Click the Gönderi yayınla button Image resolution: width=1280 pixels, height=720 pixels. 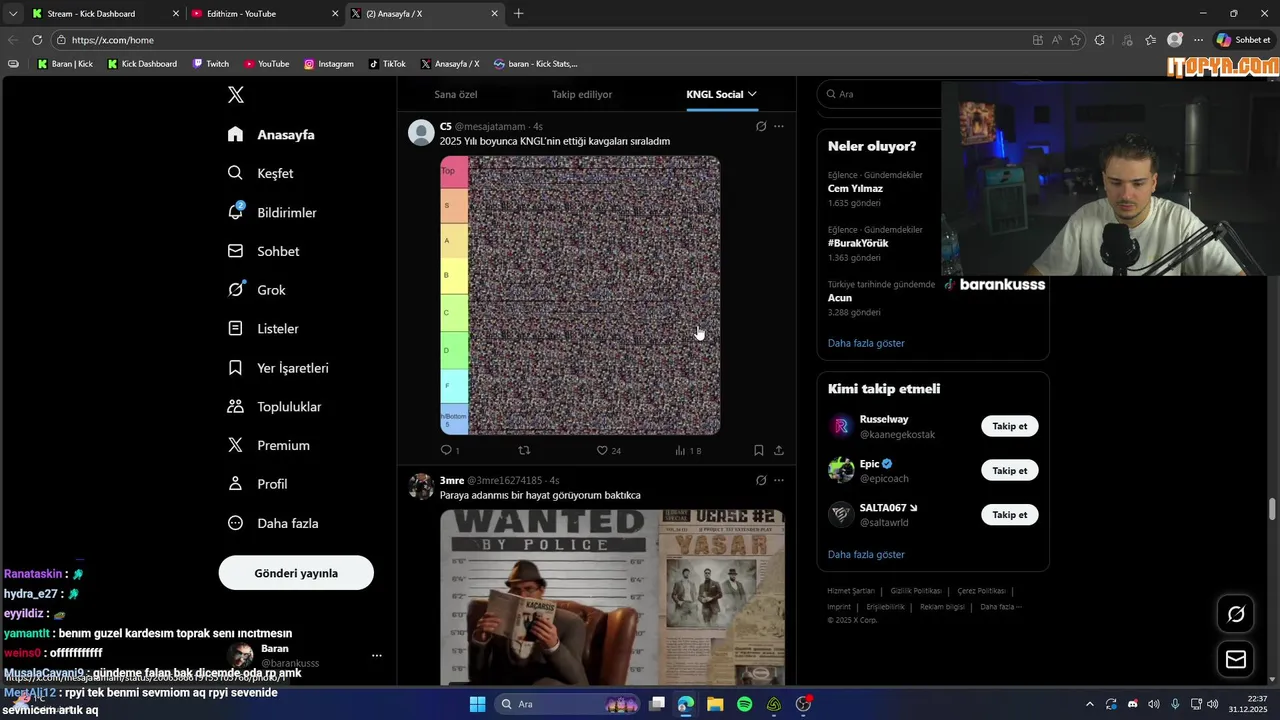(296, 573)
